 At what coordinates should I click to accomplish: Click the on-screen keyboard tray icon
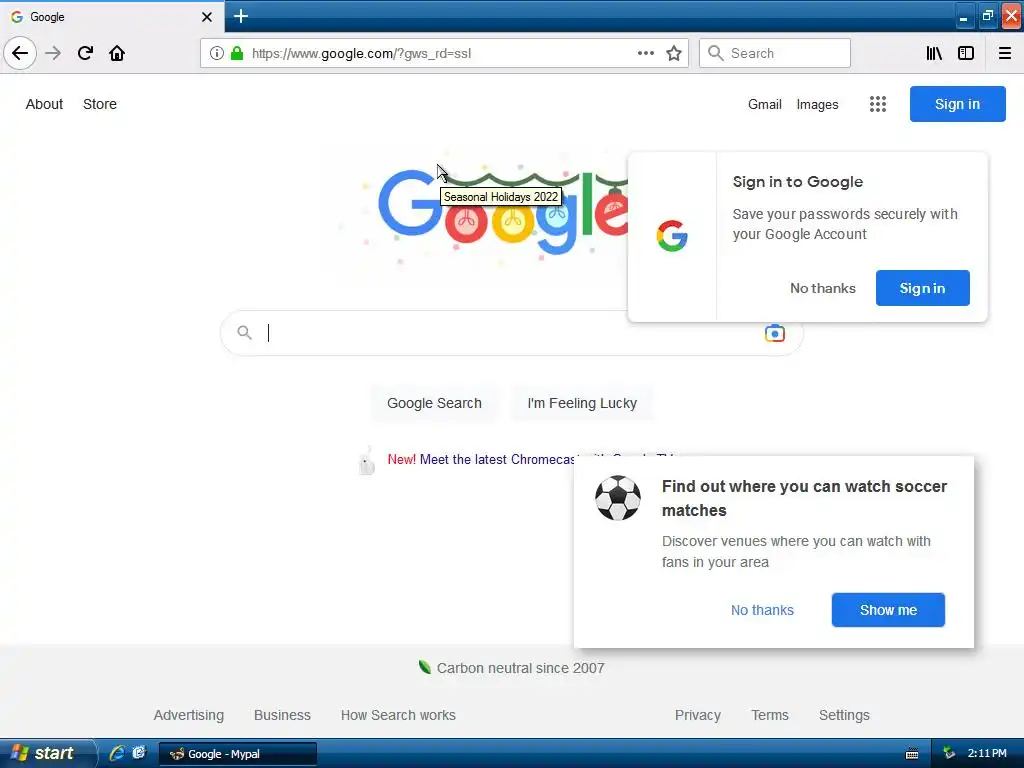tap(912, 754)
